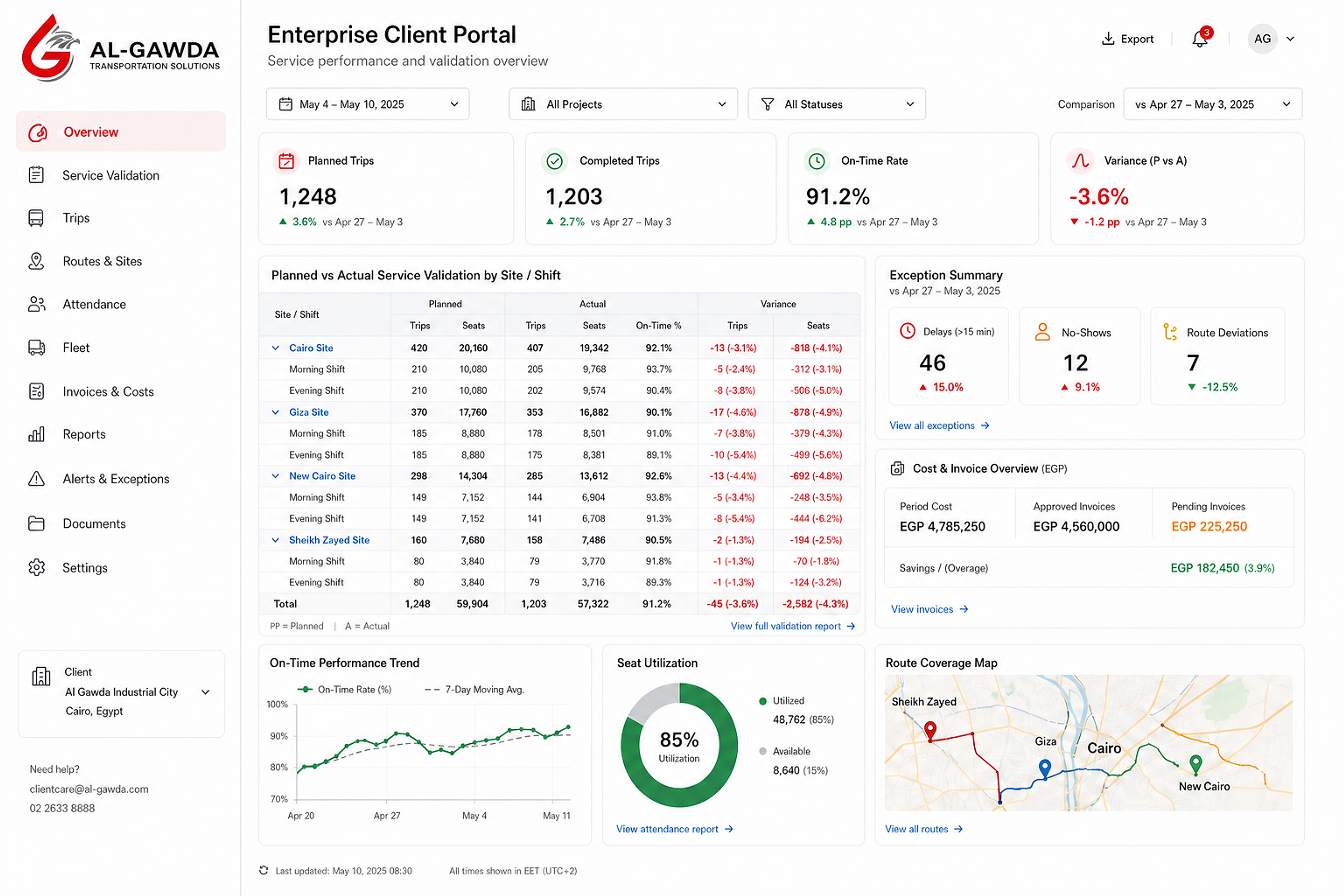Click the Service Validation clipboard icon
1344x896 pixels.
click(36, 175)
